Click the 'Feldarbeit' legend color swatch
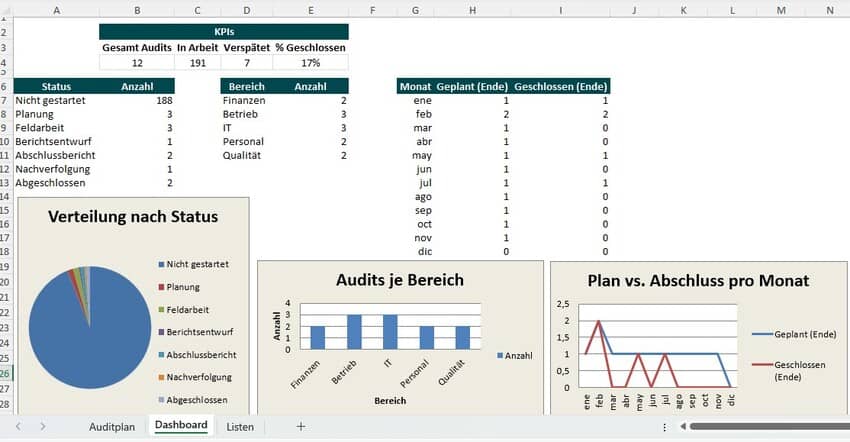This screenshot has height=442, width=850. (x=161, y=310)
